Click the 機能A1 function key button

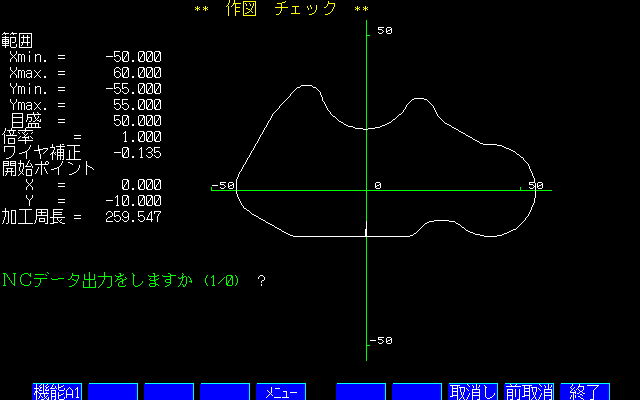tap(57, 392)
